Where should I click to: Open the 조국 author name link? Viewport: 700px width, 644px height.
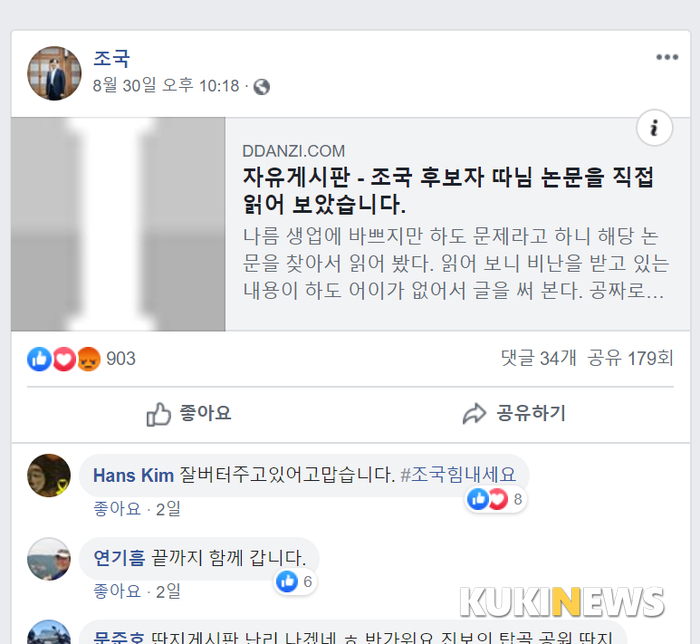tap(111, 58)
